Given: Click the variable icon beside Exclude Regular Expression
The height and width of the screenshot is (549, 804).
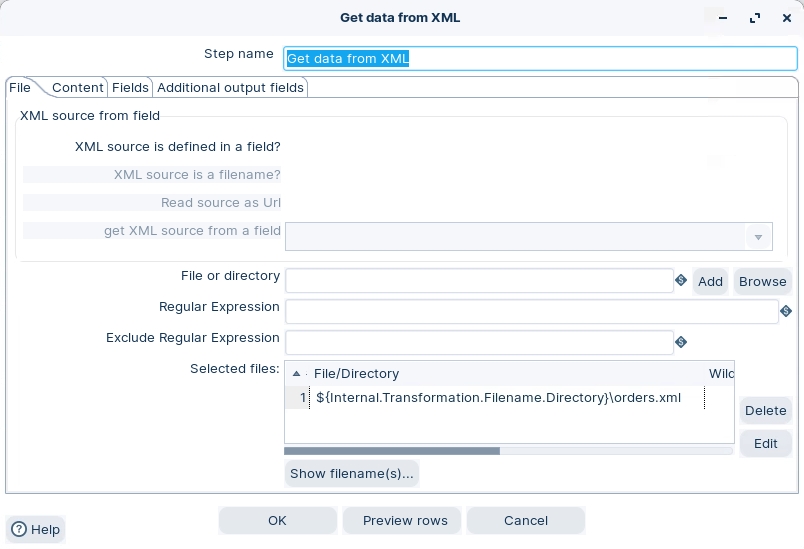Looking at the screenshot, I should [x=681, y=342].
